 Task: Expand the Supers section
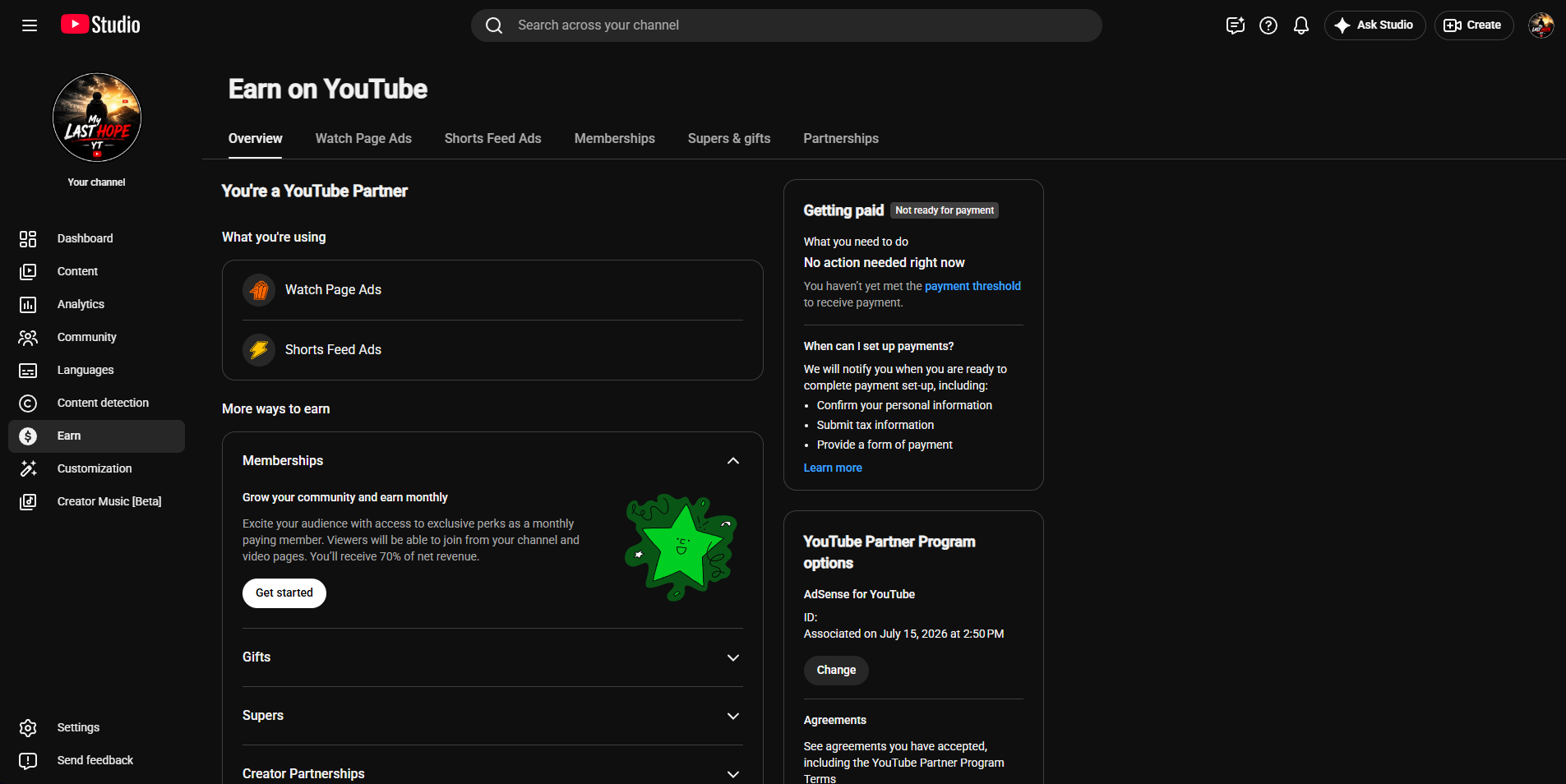tap(492, 716)
